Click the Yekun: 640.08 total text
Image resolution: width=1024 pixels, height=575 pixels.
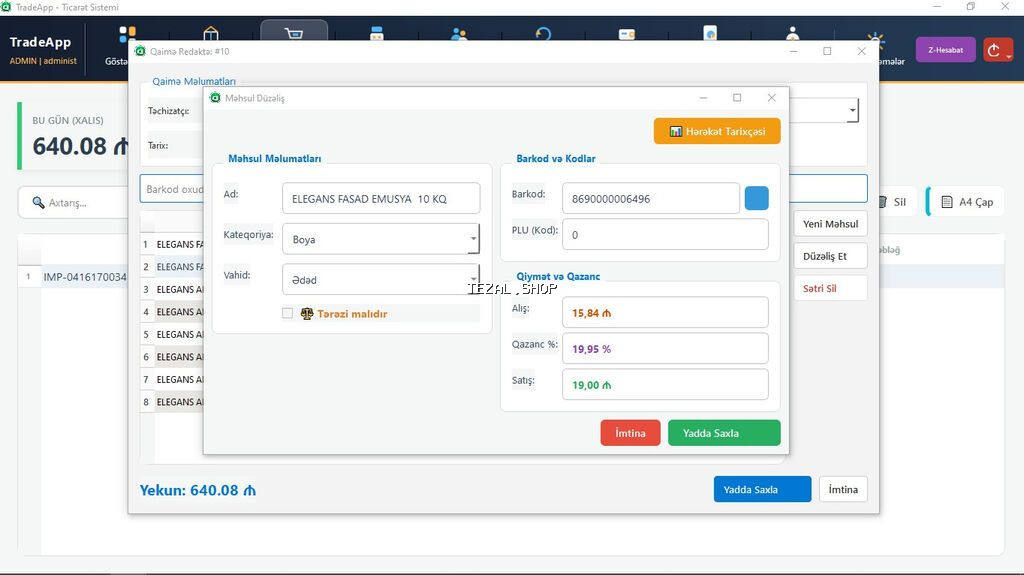point(198,490)
